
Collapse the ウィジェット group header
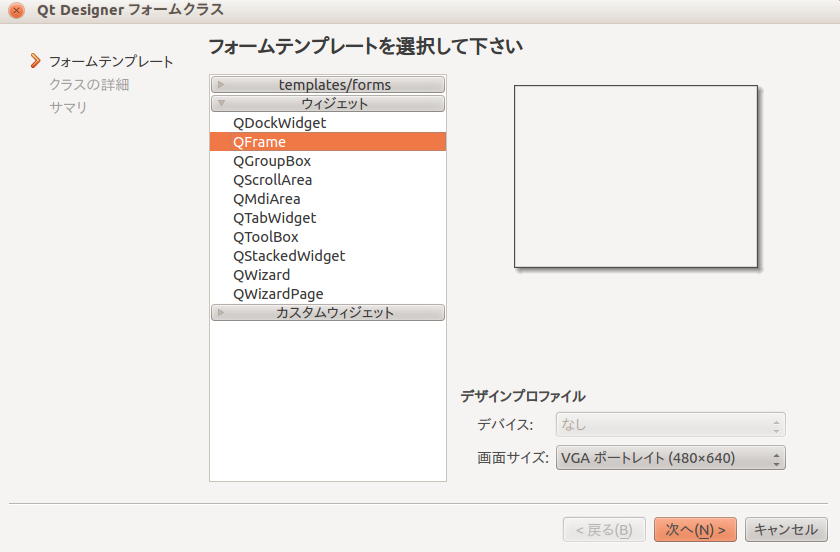pos(328,103)
